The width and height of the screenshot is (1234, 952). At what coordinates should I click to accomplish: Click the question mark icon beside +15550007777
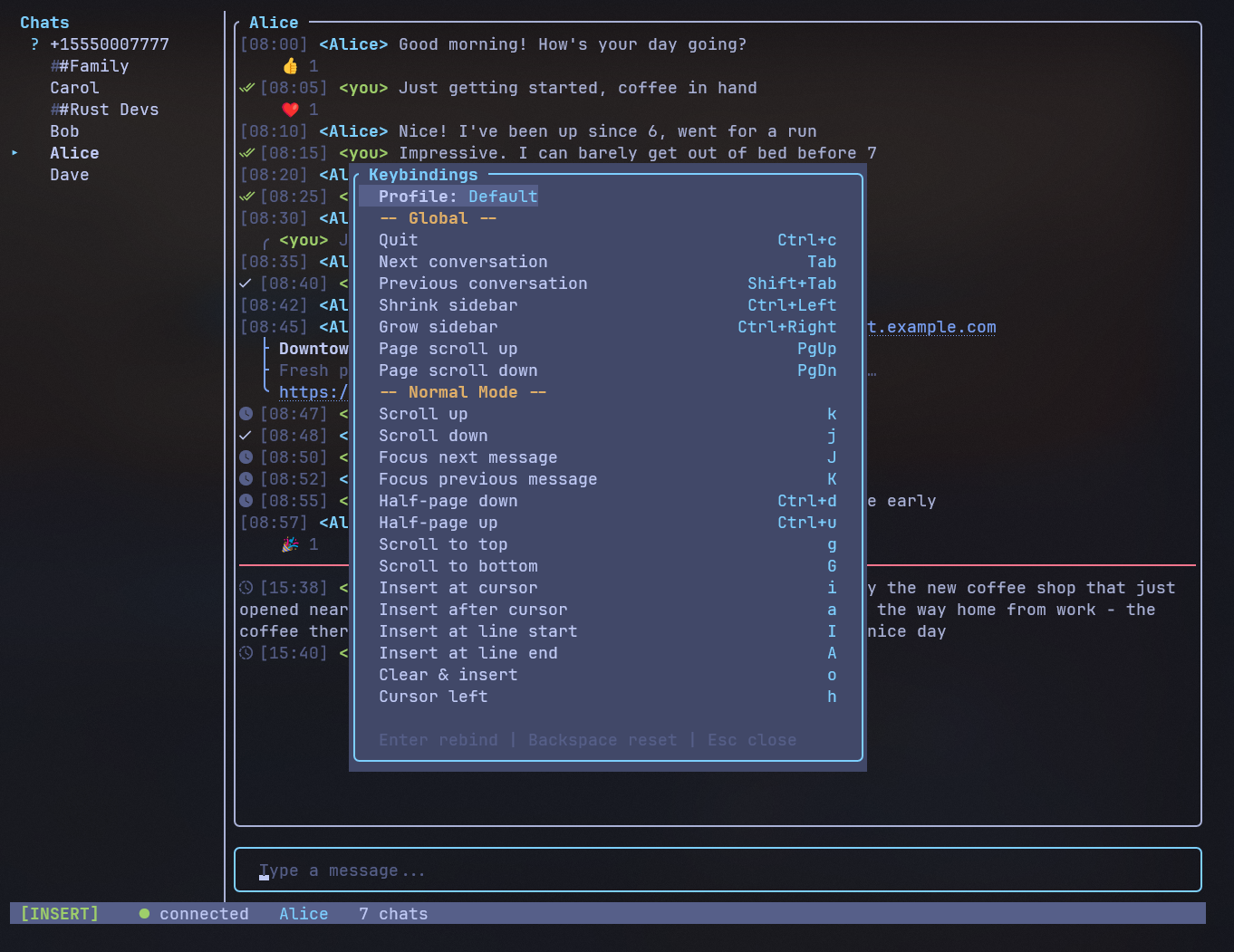34,43
